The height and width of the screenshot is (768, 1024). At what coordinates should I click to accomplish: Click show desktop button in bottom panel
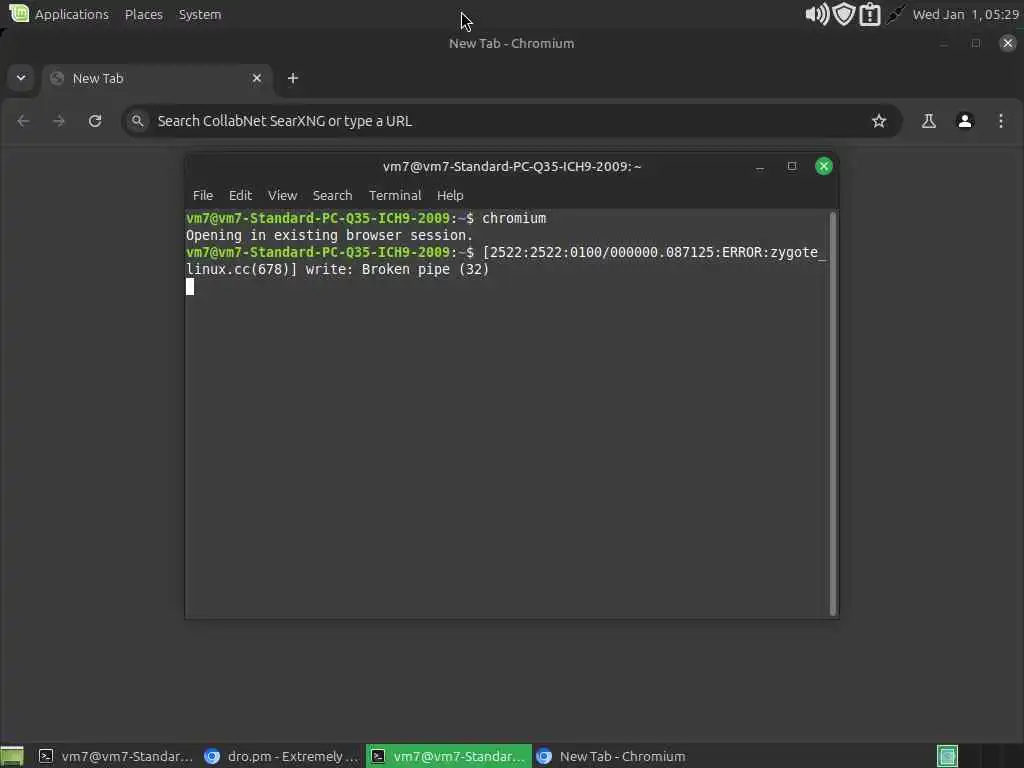click(x=12, y=756)
